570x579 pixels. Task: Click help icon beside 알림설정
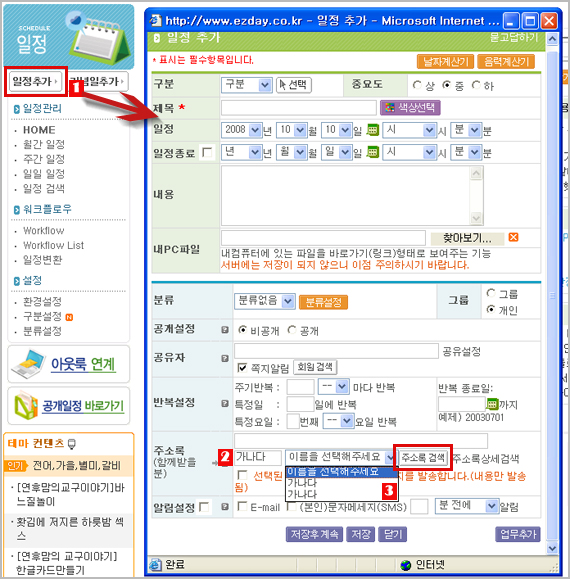coord(225,507)
